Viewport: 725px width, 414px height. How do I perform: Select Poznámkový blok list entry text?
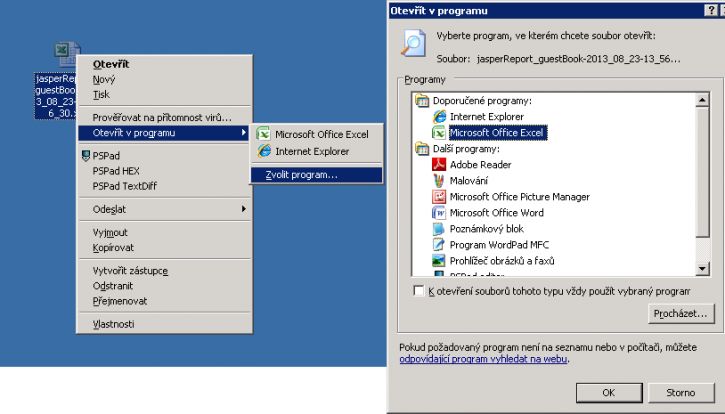[486, 229]
